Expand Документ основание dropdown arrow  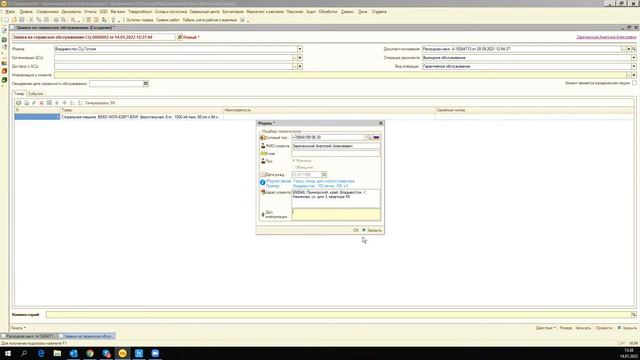(x=629, y=49)
